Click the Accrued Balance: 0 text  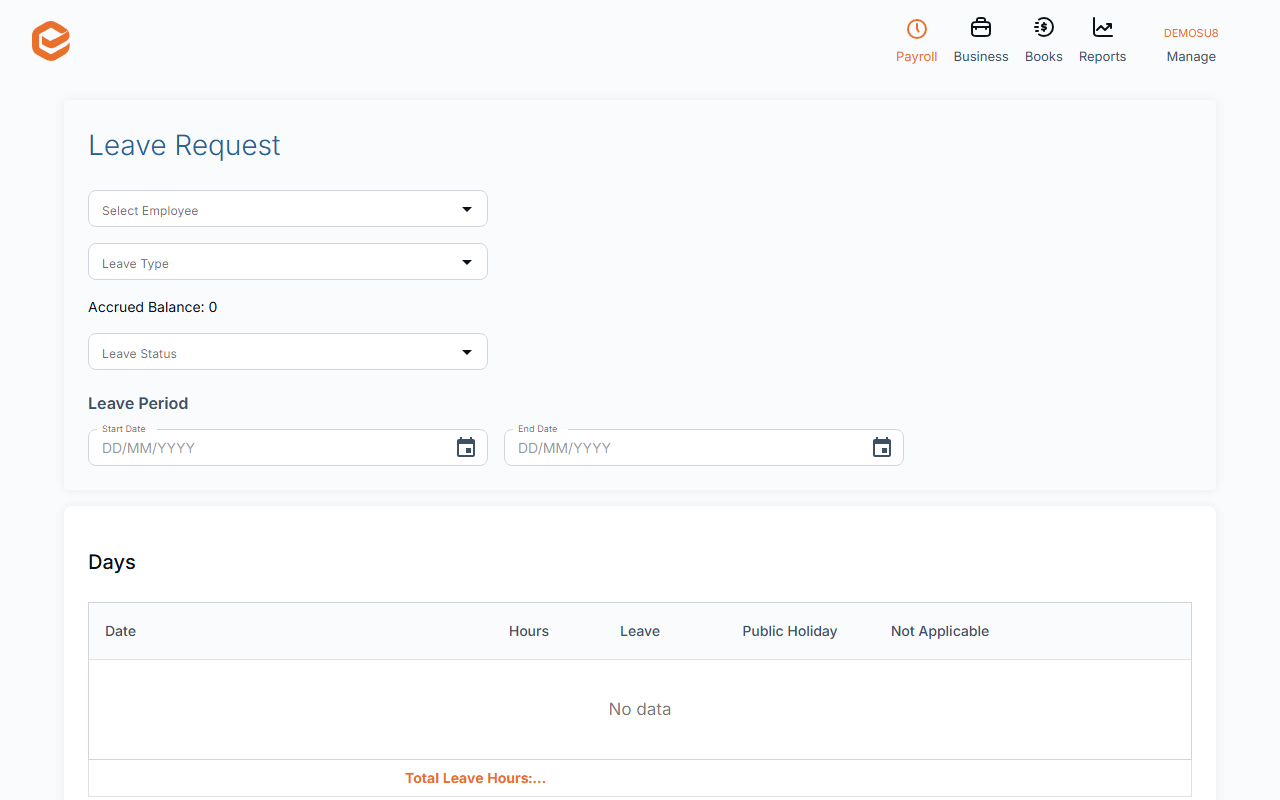pos(153,307)
